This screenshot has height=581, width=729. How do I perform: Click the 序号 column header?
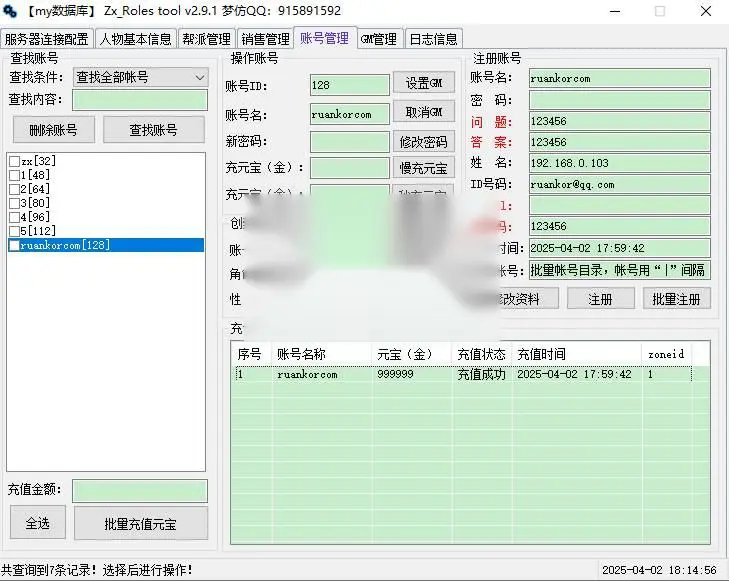(251, 354)
